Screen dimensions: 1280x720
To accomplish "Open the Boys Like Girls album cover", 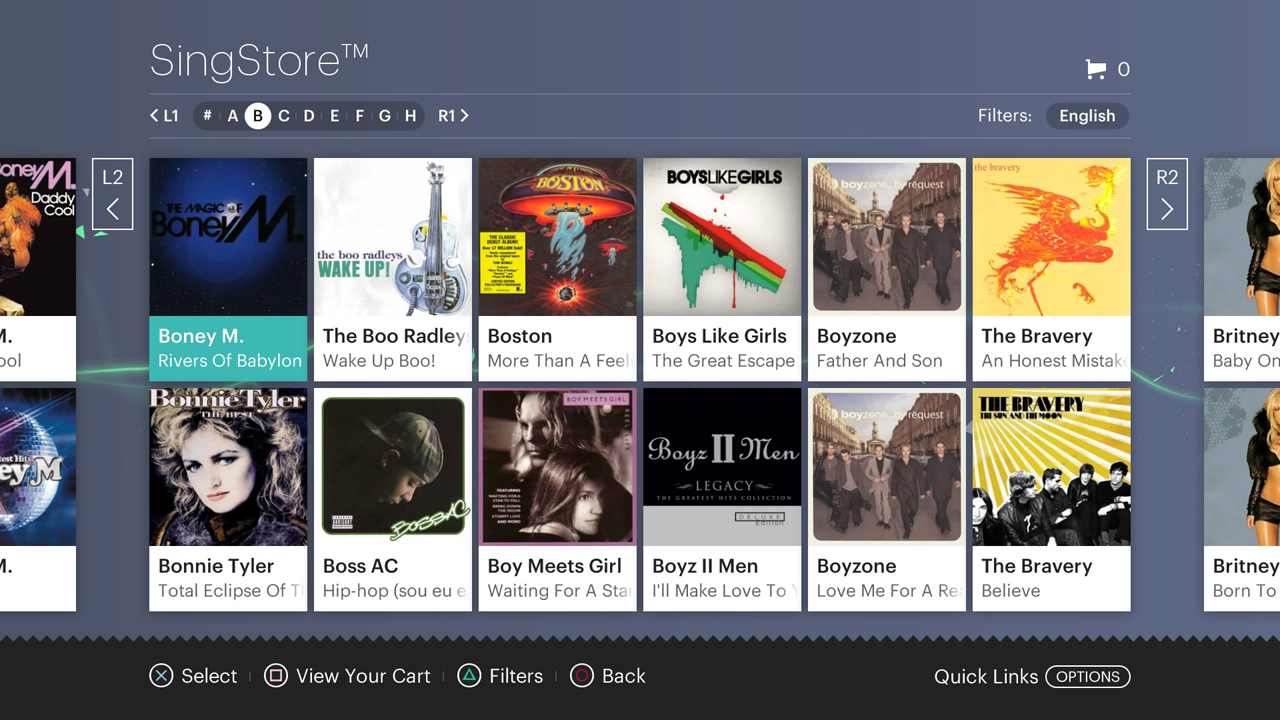I will (x=723, y=237).
